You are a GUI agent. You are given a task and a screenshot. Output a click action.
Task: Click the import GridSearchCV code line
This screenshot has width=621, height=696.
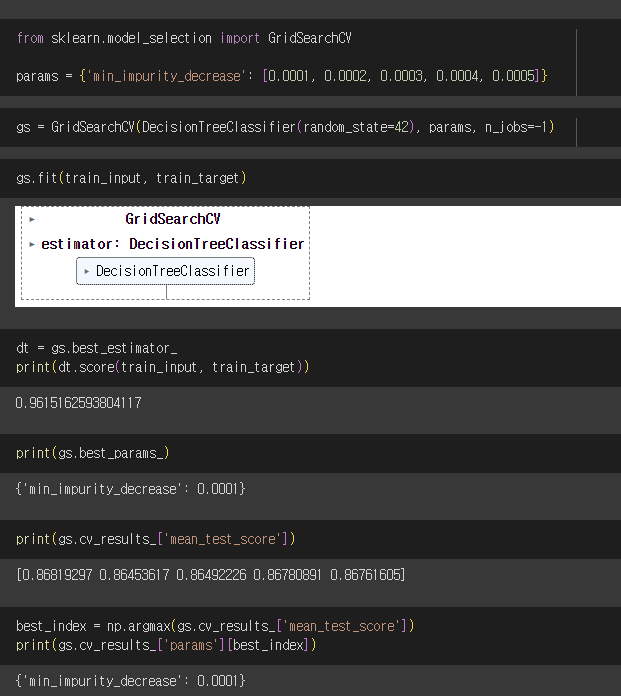pos(184,38)
